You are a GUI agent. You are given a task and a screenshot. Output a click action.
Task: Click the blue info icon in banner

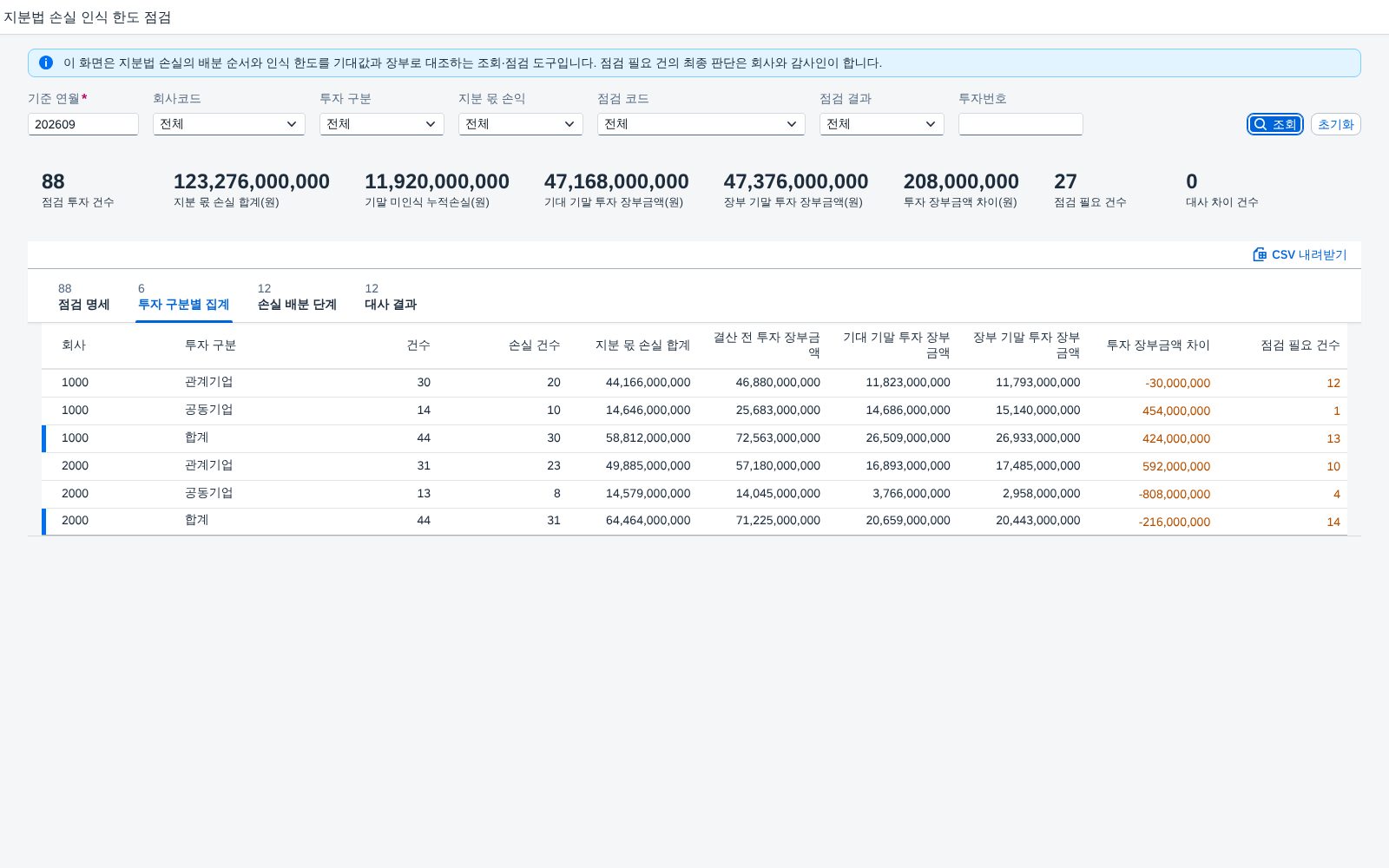pyautogui.click(x=46, y=62)
